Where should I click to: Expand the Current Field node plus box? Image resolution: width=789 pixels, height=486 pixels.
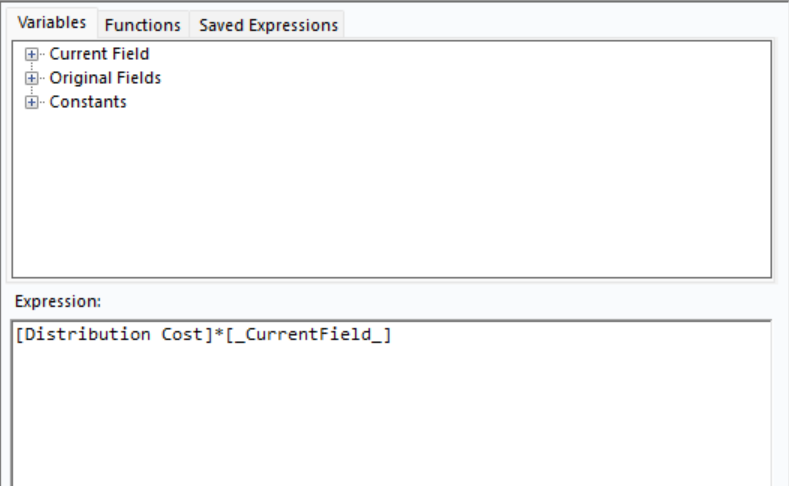pyautogui.click(x=31, y=54)
